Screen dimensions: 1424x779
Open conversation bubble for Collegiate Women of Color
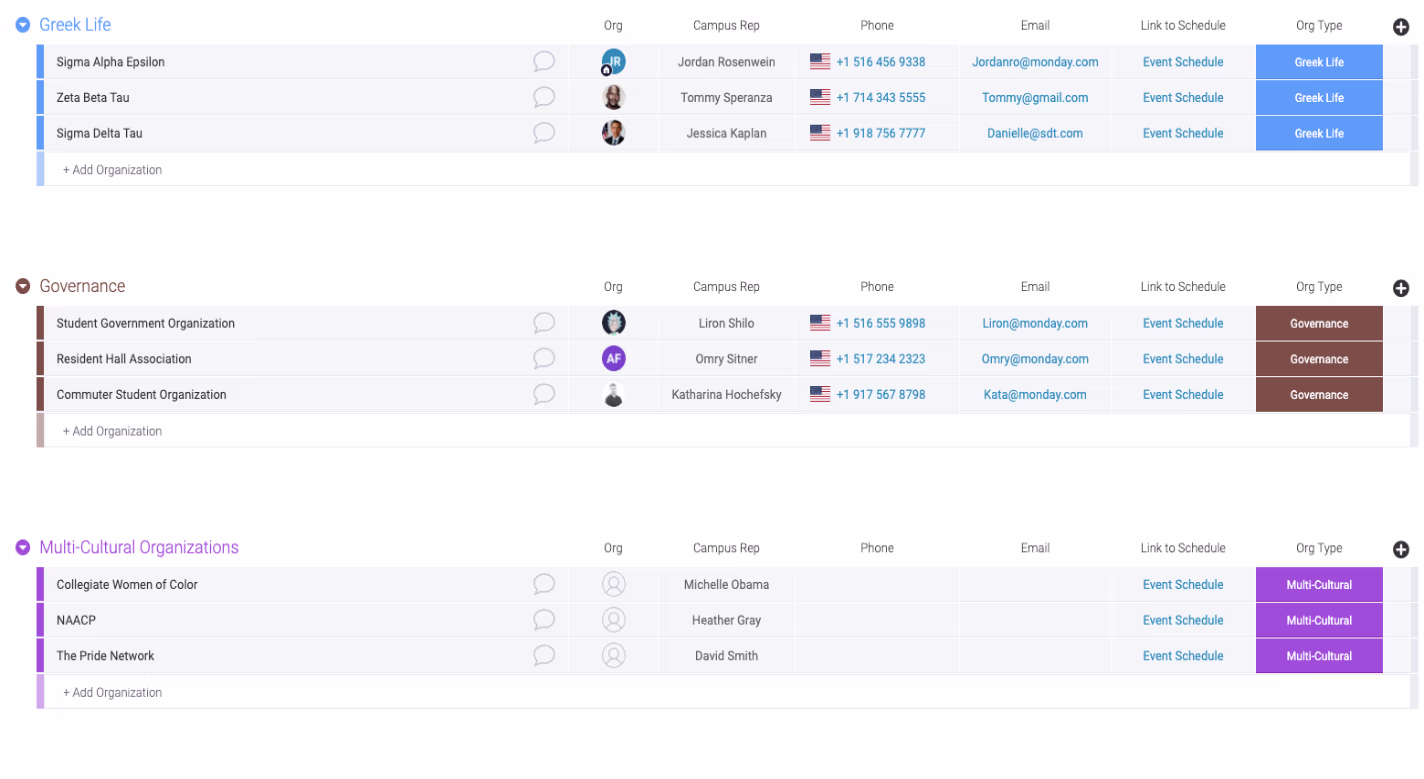544,584
